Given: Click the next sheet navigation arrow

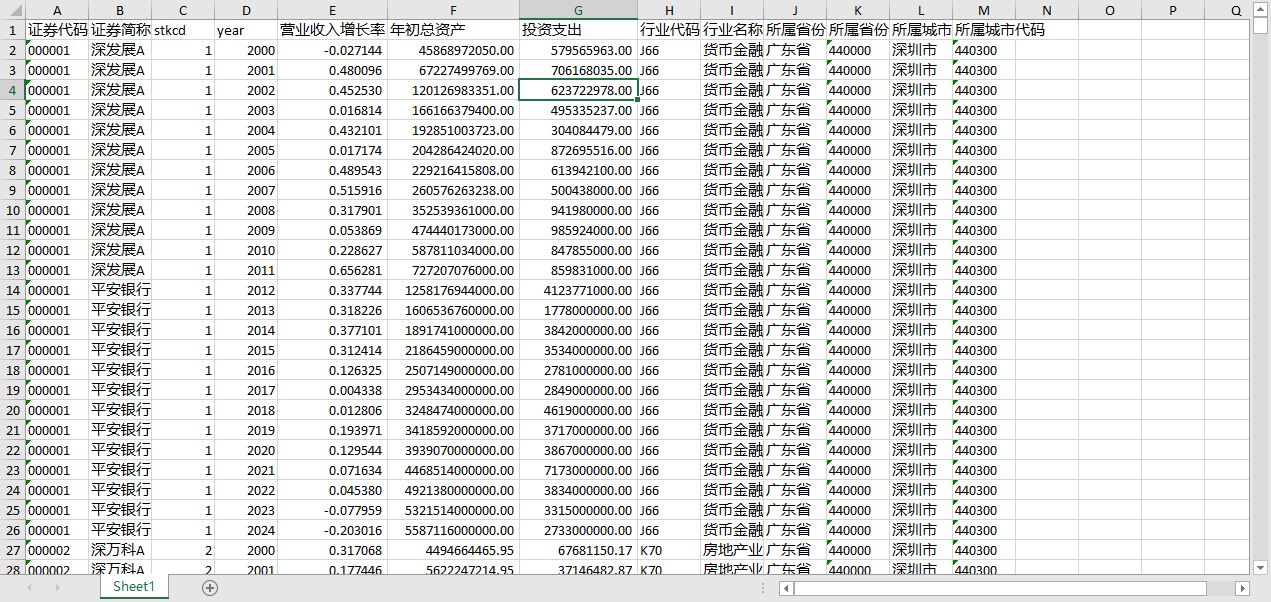Looking at the screenshot, I should click(x=55, y=588).
